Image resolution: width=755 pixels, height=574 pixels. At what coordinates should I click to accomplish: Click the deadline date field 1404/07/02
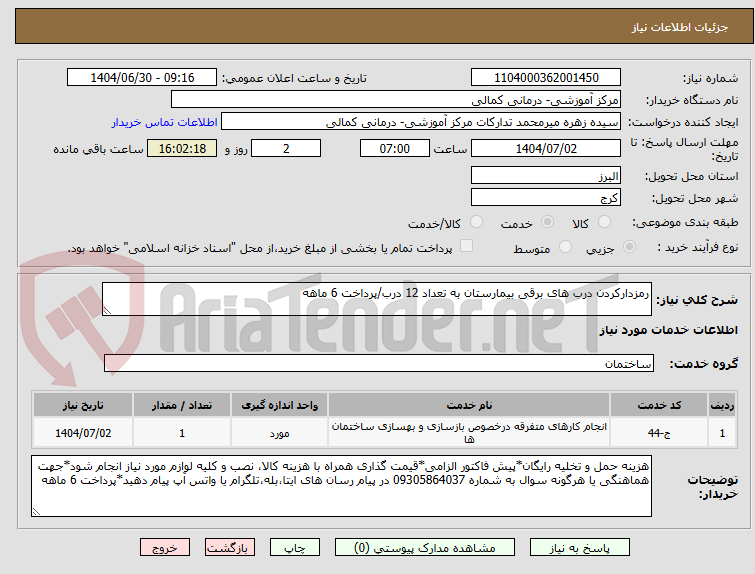[x=546, y=148]
